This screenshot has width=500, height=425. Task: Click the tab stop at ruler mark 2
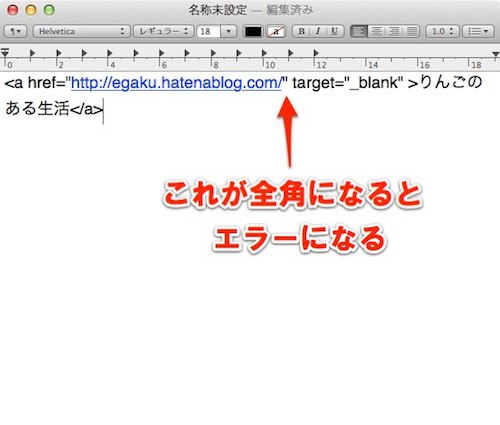click(59, 53)
